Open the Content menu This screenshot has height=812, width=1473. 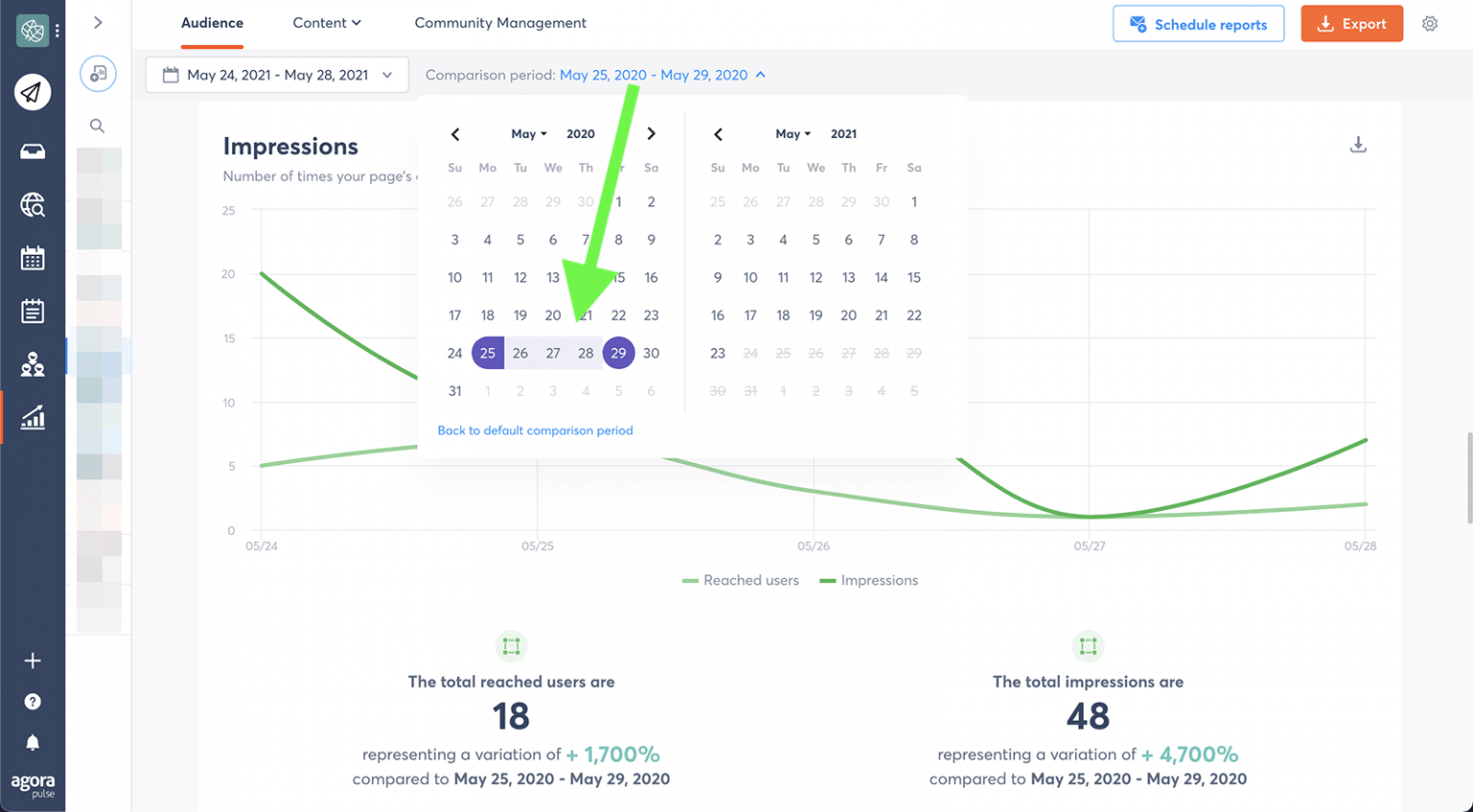coord(326,23)
